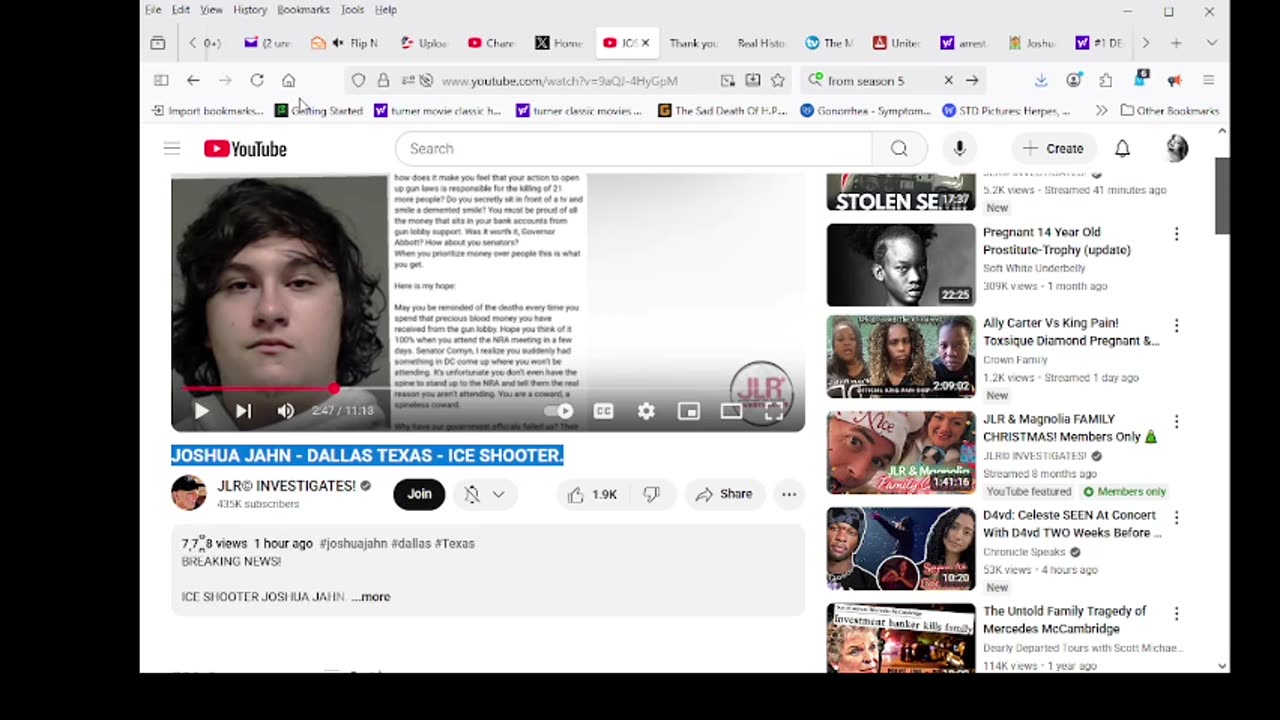
Task: Clear the 'from season 5' search box
Action: pos(948,80)
